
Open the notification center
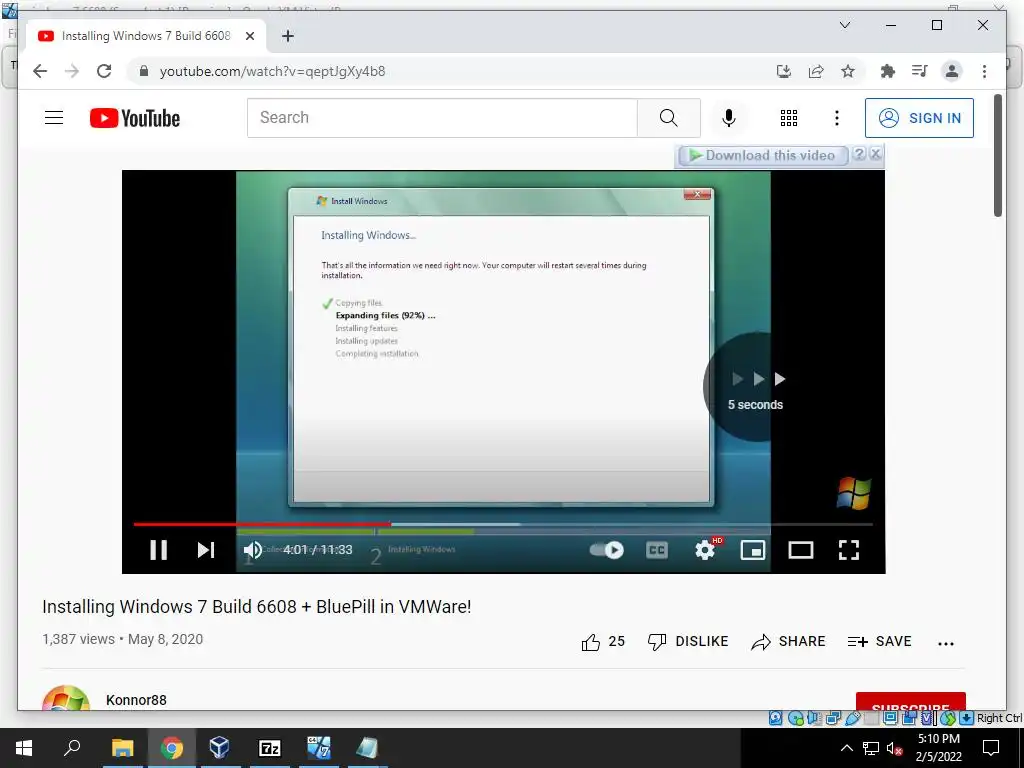(x=991, y=748)
